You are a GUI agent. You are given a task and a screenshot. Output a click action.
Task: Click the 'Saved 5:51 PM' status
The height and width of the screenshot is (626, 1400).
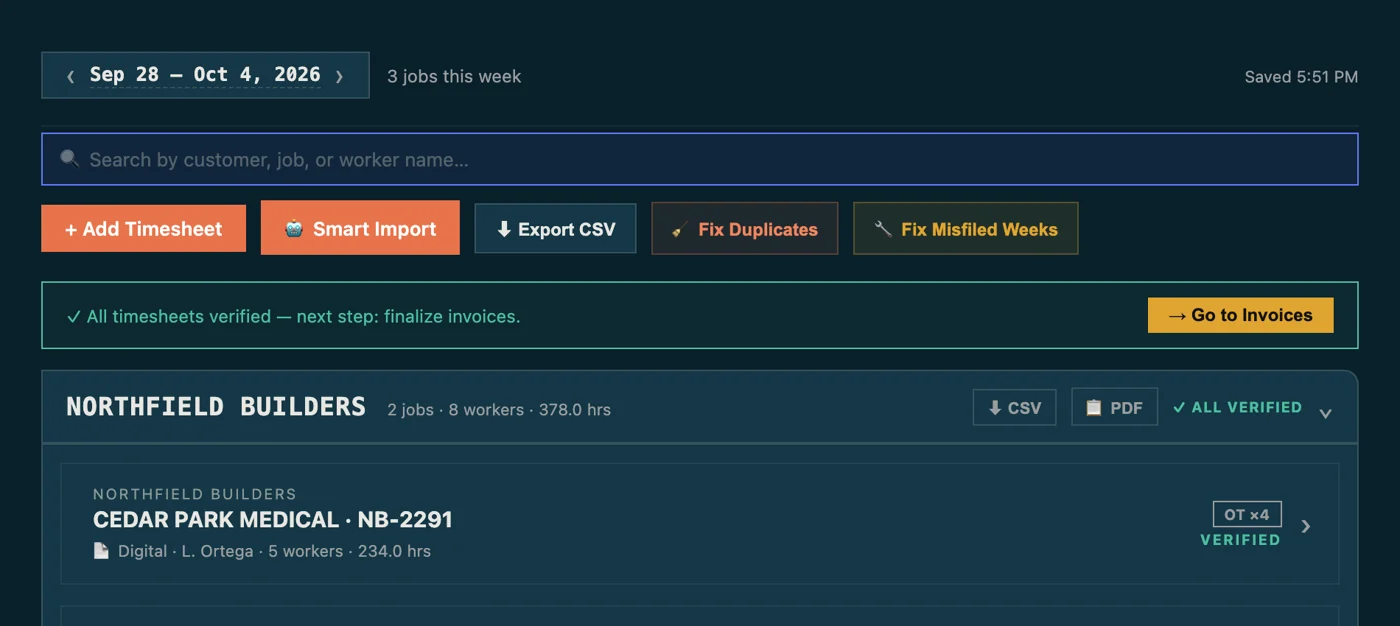tap(1301, 77)
